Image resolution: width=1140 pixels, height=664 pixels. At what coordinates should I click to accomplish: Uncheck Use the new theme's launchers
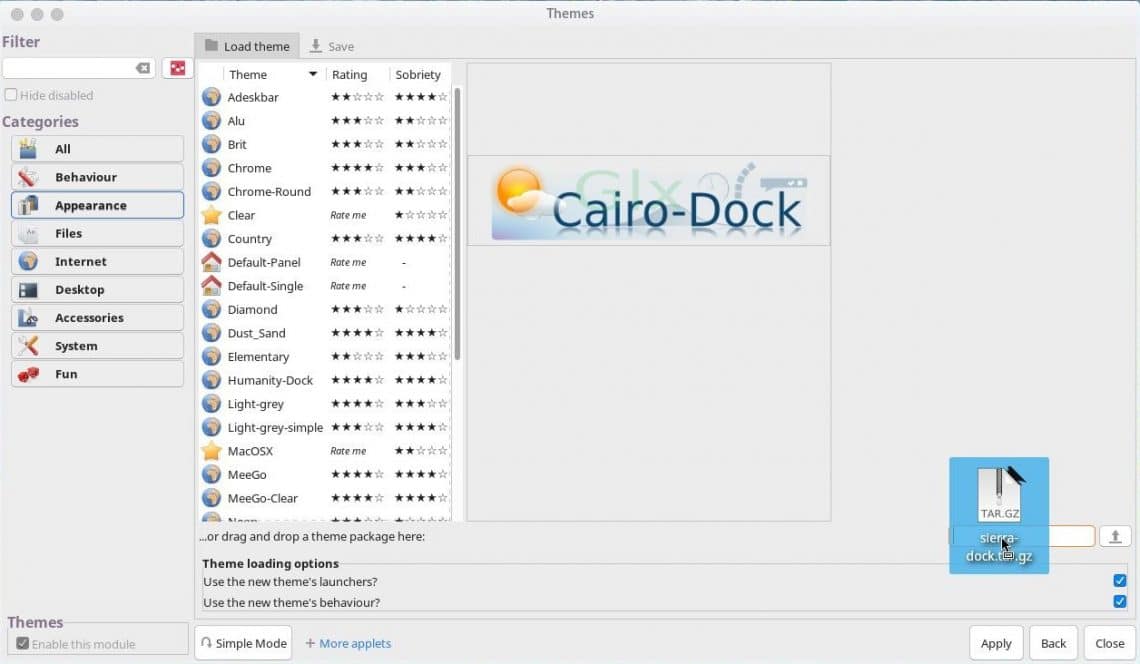click(1119, 581)
